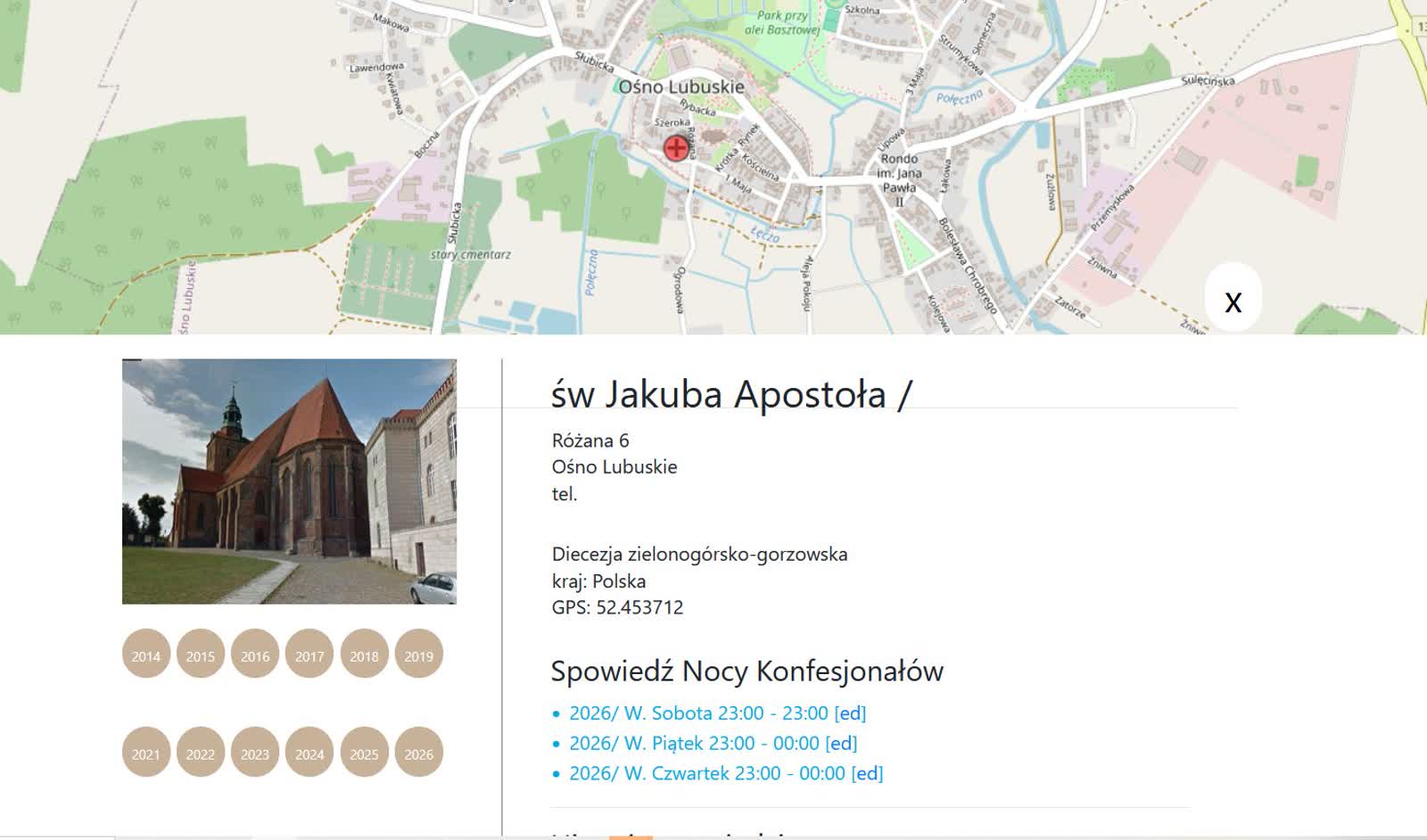Select the 2014 year circle
The width and height of the screenshot is (1427, 840).
pyautogui.click(x=146, y=655)
